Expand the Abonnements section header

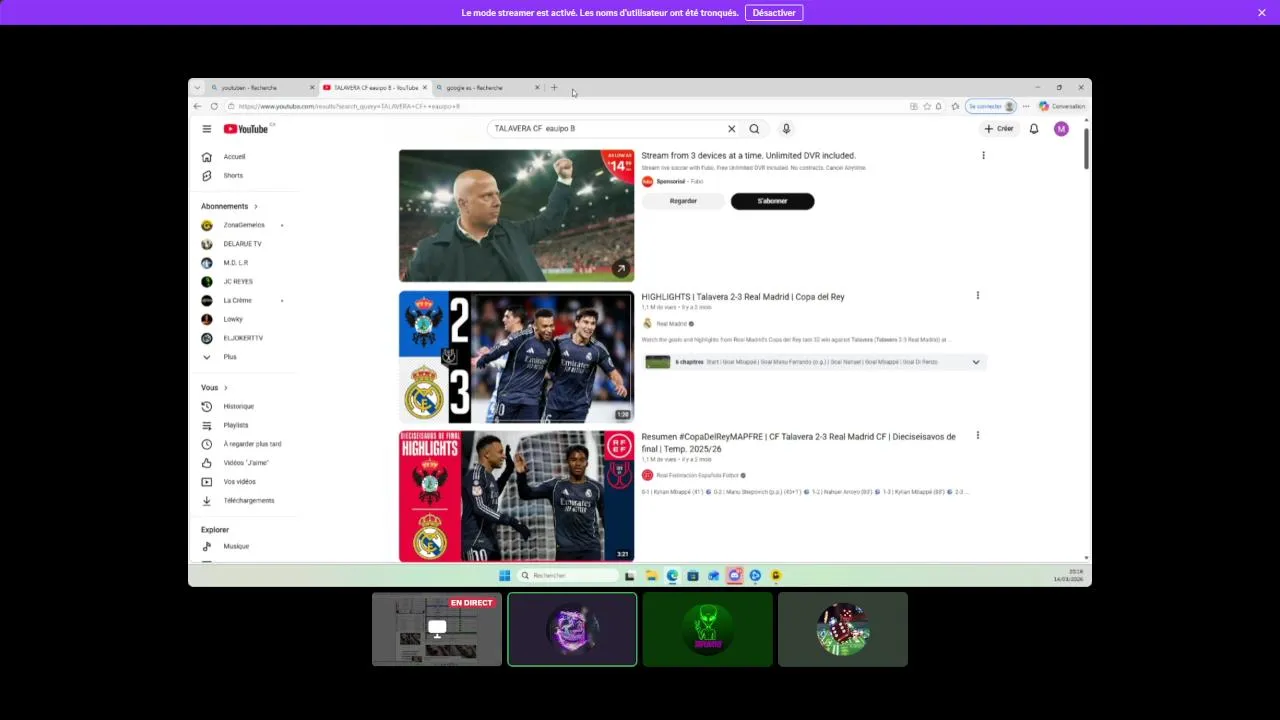(x=229, y=207)
